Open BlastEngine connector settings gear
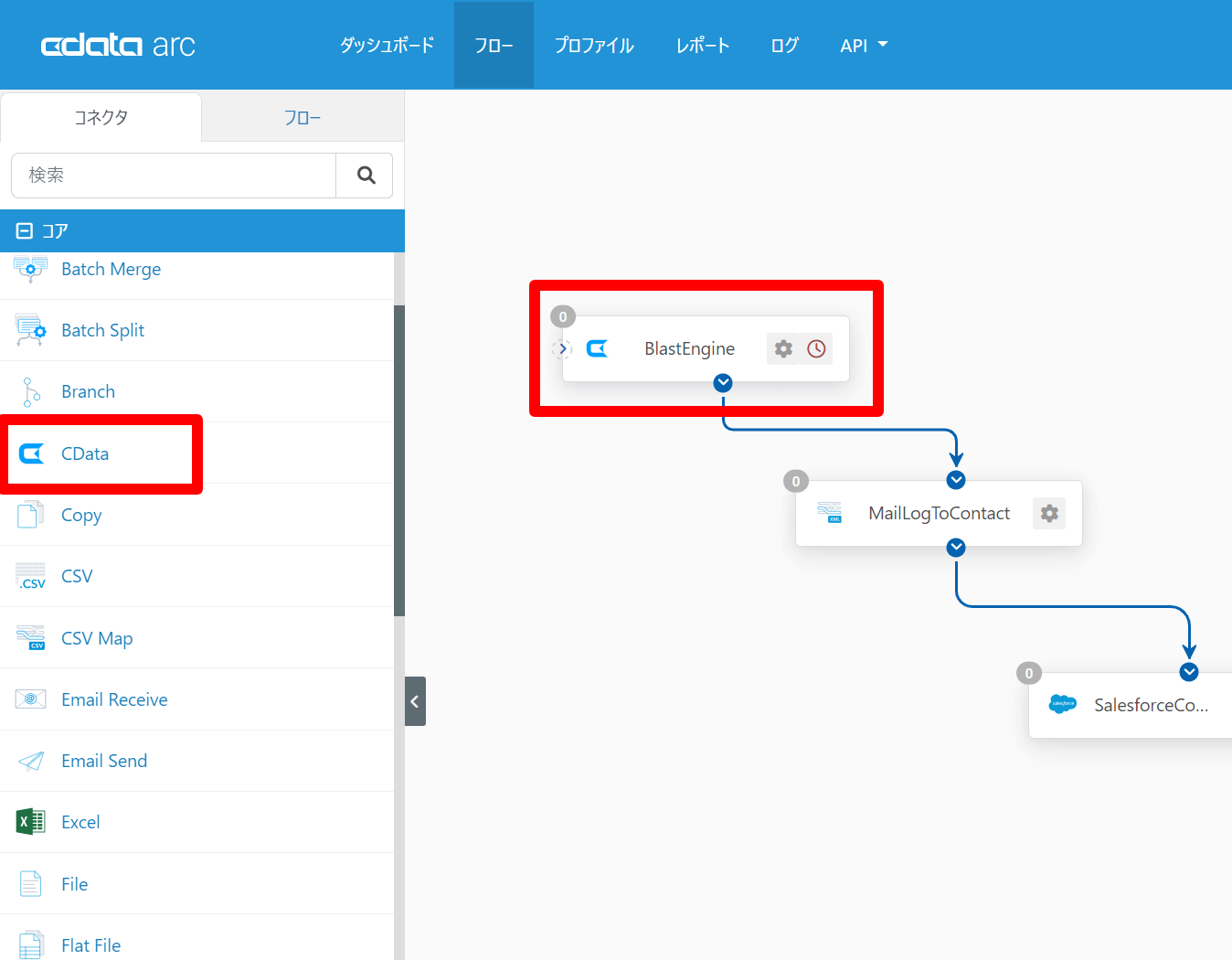Viewport: 1232px width, 960px height. pyautogui.click(x=783, y=348)
